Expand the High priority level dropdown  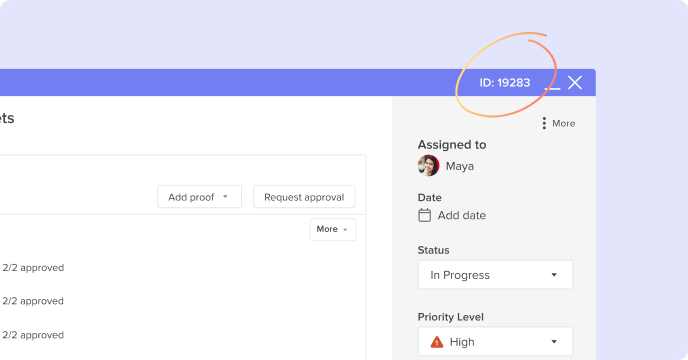(495, 342)
